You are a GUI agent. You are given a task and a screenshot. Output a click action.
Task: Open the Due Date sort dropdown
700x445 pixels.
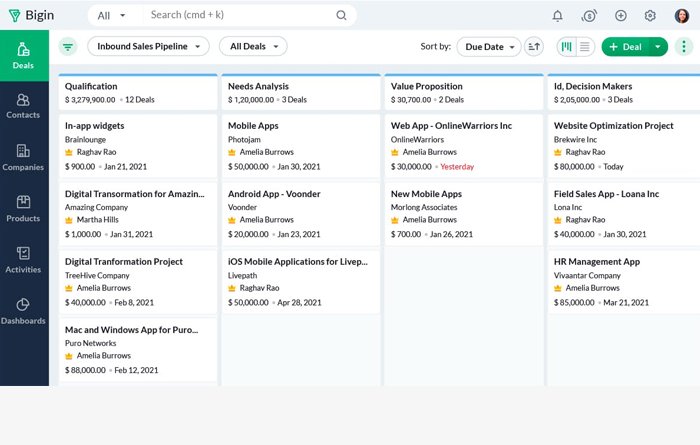tap(489, 47)
